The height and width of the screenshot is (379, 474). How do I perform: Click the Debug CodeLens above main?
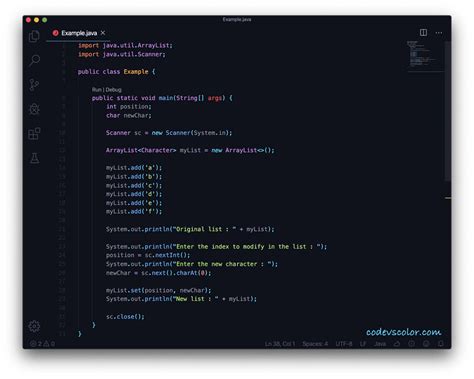tap(113, 90)
